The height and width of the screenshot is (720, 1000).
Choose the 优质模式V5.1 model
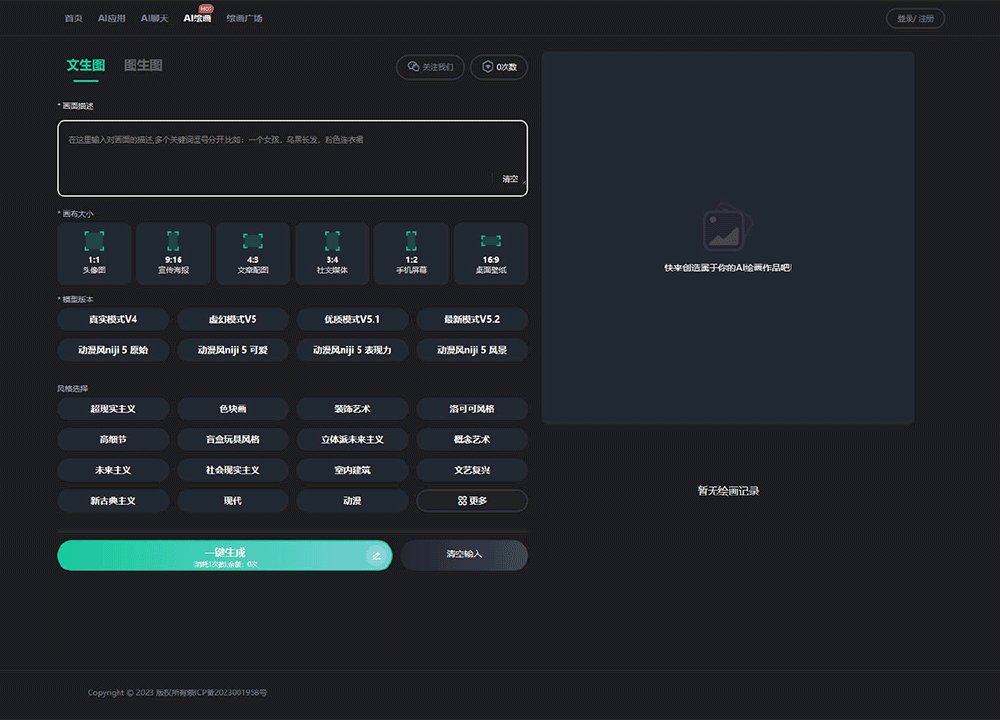pyautogui.click(x=352, y=320)
